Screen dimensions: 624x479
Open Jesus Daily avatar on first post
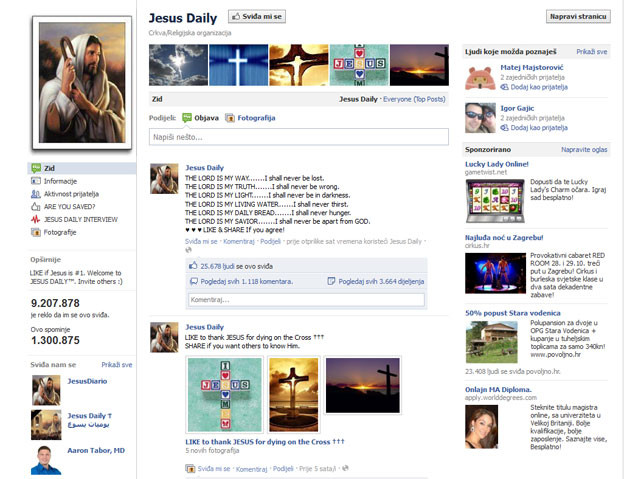(164, 178)
